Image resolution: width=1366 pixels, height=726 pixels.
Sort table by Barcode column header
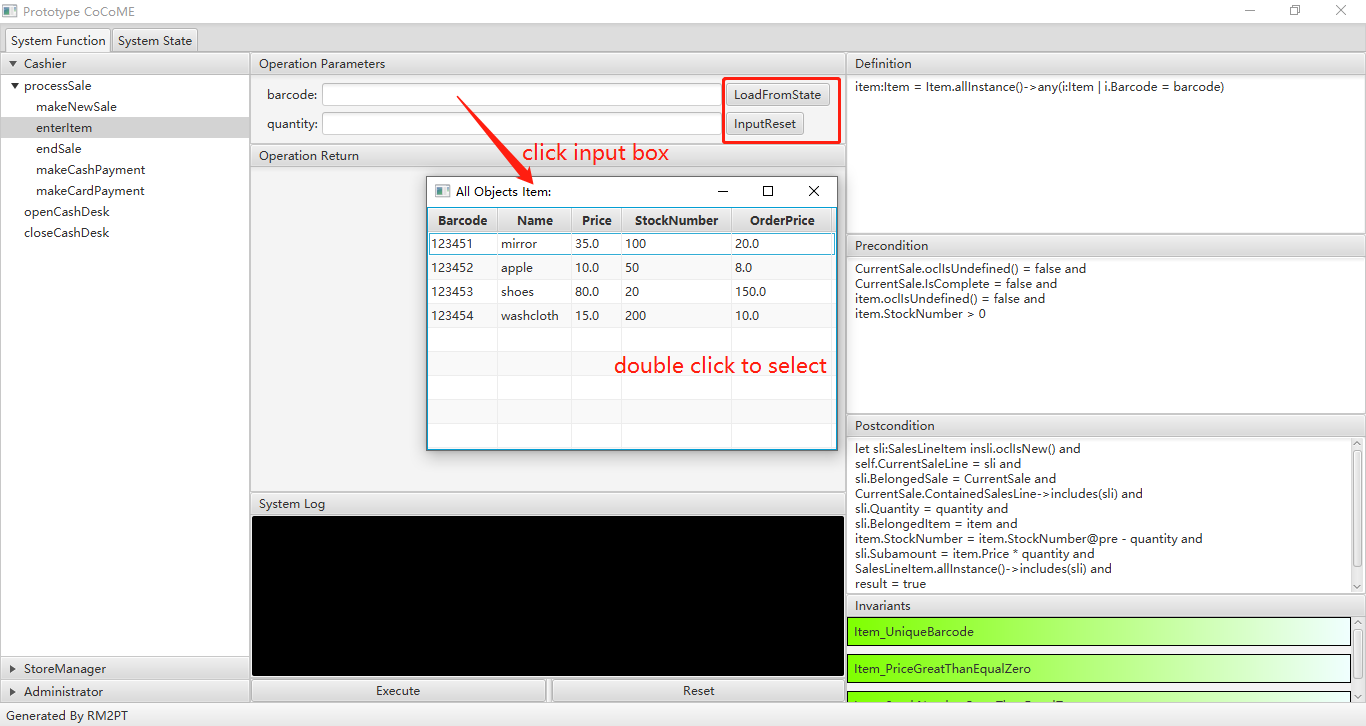point(462,220)
